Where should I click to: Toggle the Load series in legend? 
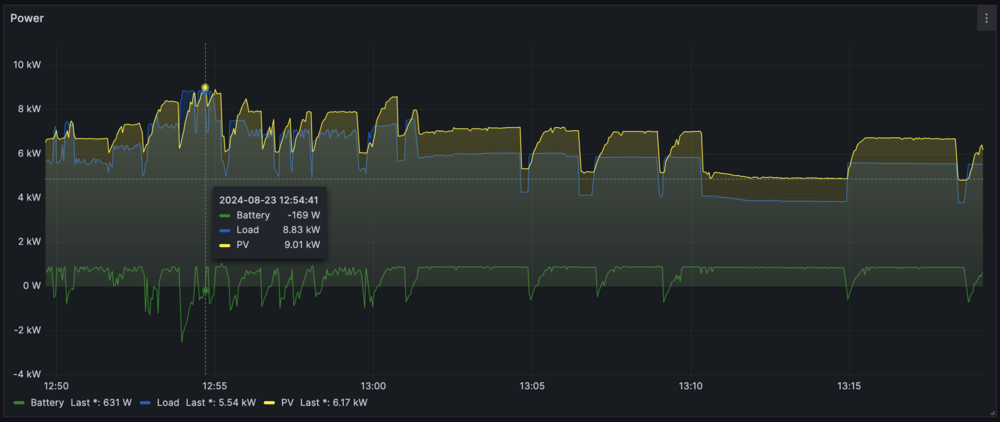[168, 403]
